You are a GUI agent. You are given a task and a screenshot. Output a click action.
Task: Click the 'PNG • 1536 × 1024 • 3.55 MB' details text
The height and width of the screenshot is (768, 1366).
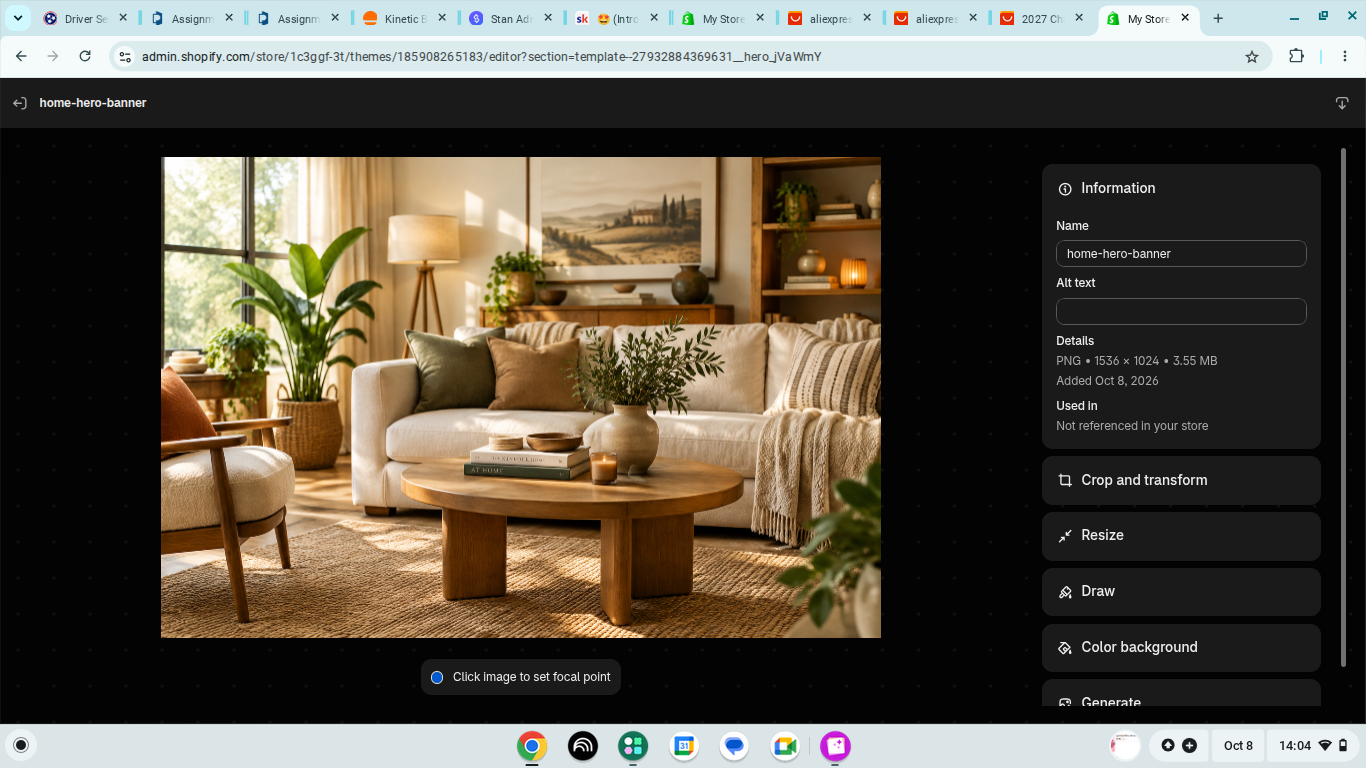click(x=1137, y=361)
